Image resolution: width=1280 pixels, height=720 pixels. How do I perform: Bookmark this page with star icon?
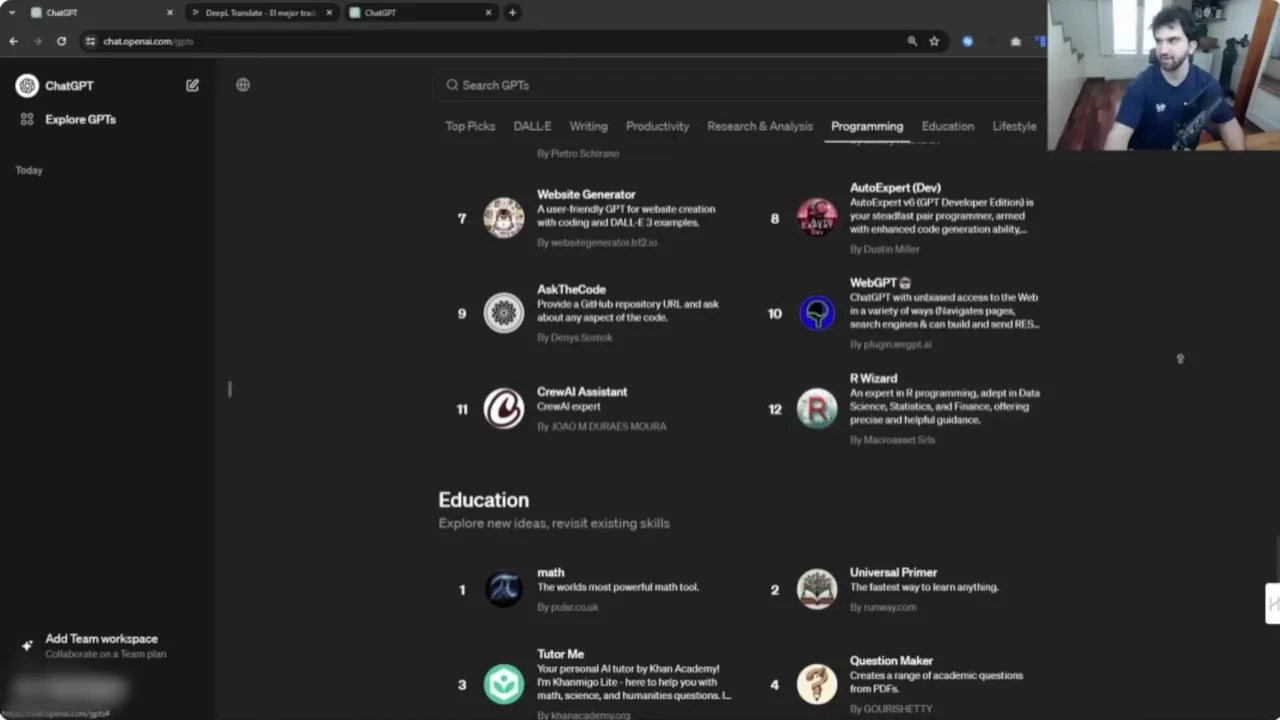pos(934,41)
